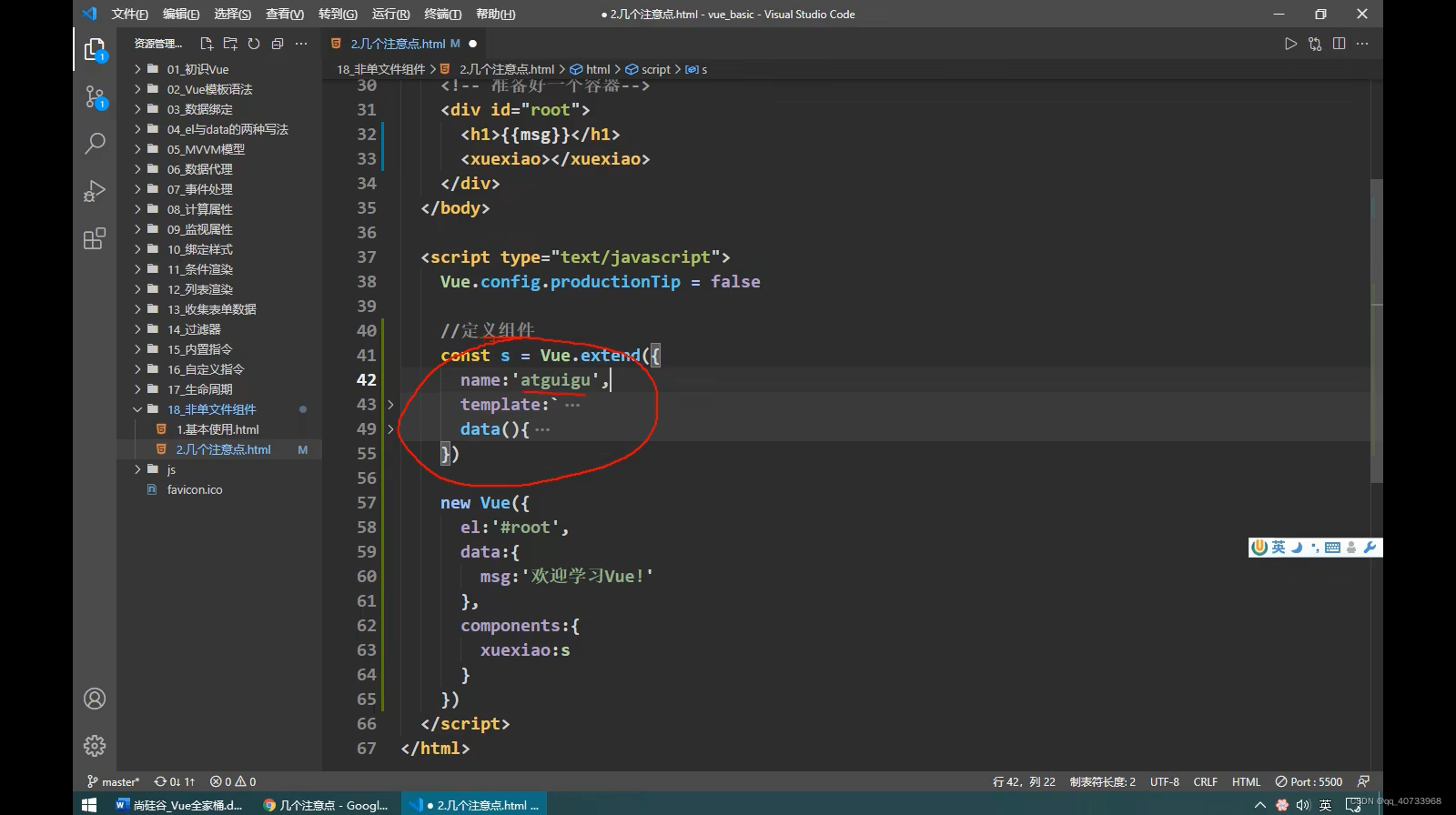Run the code with the play icon

[1290, 44]
